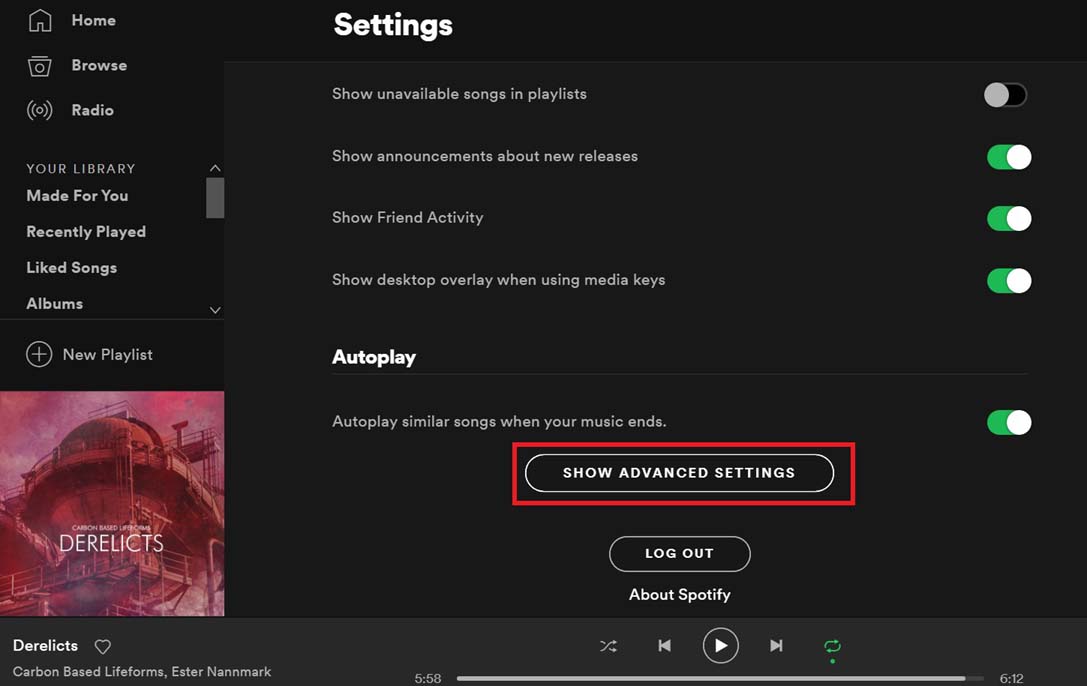The width and height of the screenshot is (1087, 686).
Task: Open Recently Played from the library
Action: 85,231
